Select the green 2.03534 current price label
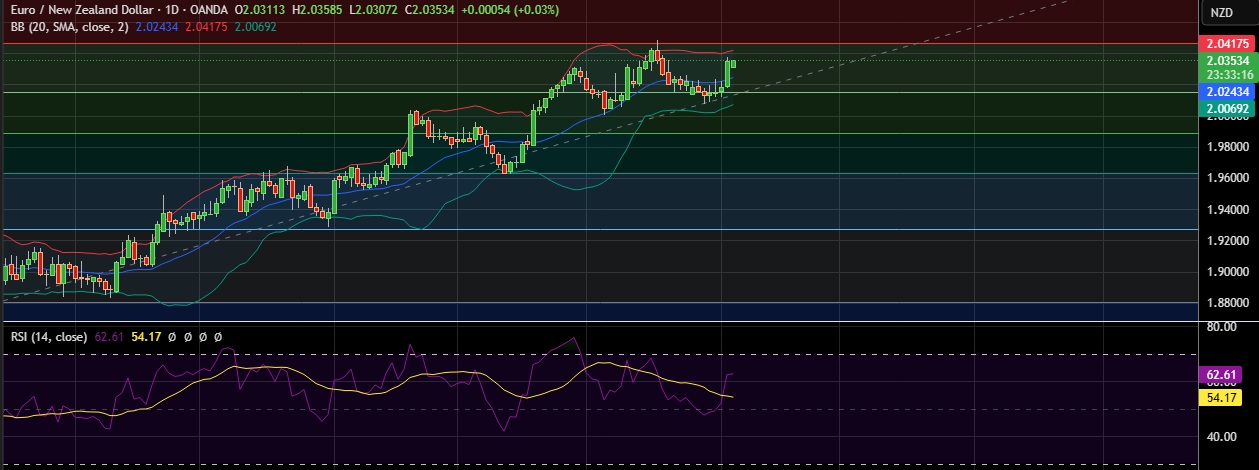Viewport: 1259px width, 470px height. click(1226, 60)
